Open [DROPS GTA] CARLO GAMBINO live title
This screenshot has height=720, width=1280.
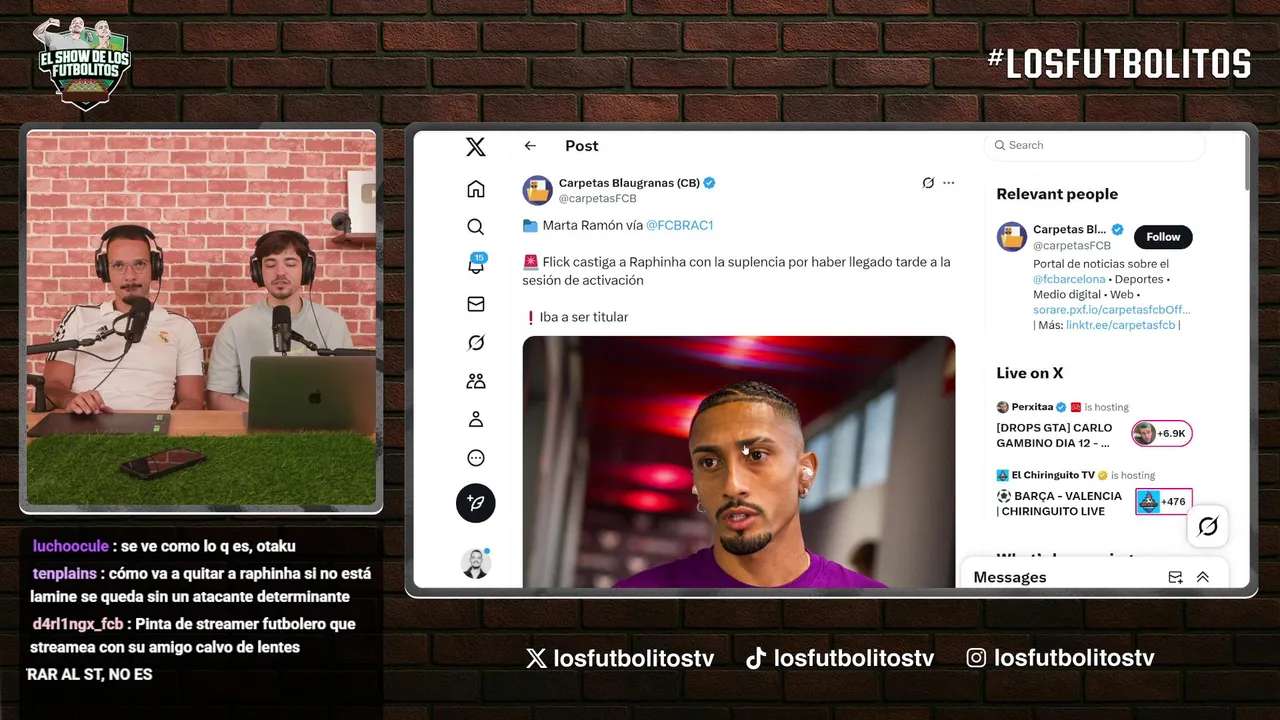tap(1055, 435)
